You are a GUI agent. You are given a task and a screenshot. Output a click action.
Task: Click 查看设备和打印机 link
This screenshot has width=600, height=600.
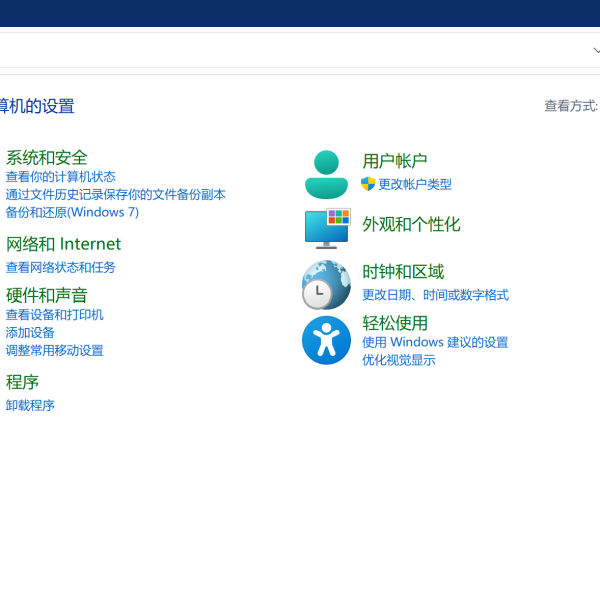(x=54, y=315)
